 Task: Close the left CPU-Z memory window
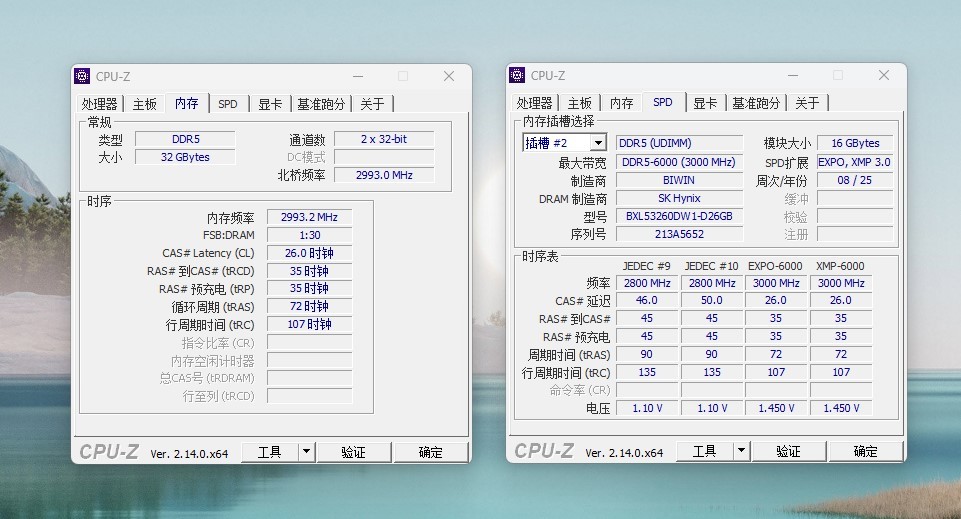click(x=449, y=76)
